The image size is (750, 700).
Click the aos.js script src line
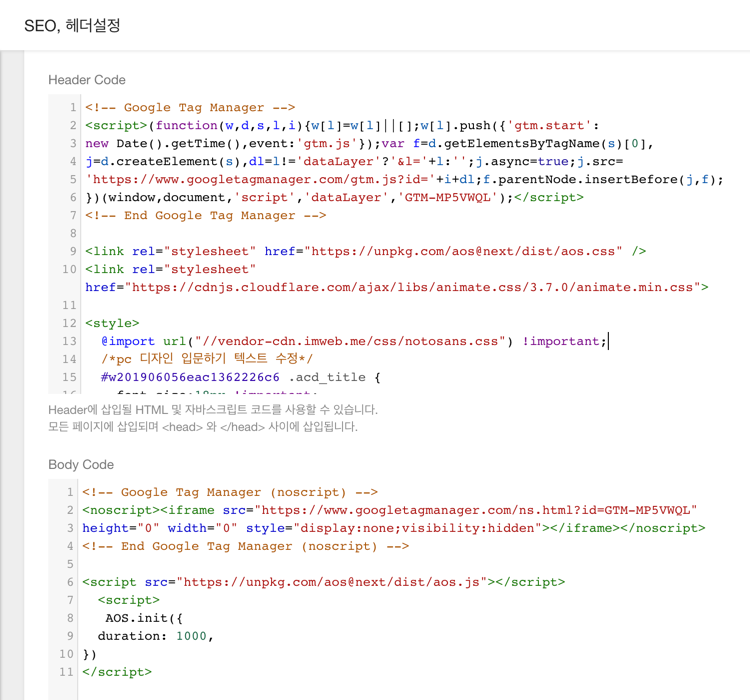tap(323, 582)
